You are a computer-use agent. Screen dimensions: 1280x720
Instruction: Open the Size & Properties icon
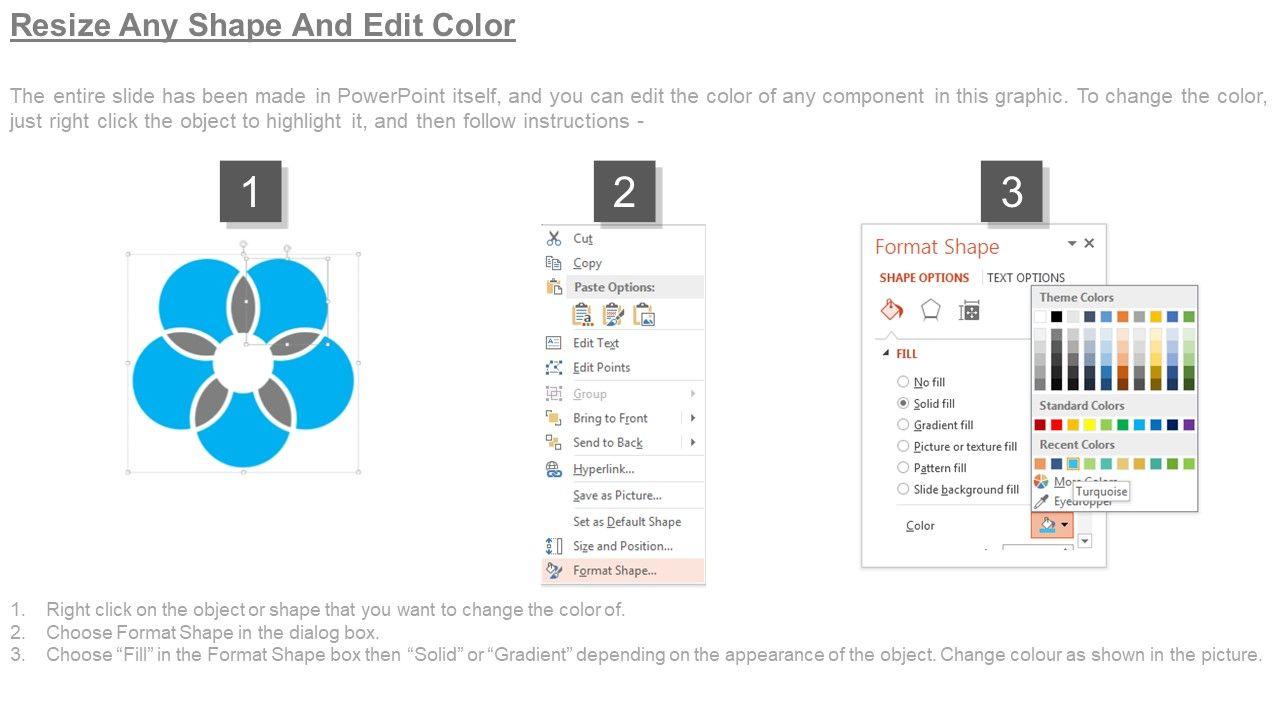[x=969, y=310]
